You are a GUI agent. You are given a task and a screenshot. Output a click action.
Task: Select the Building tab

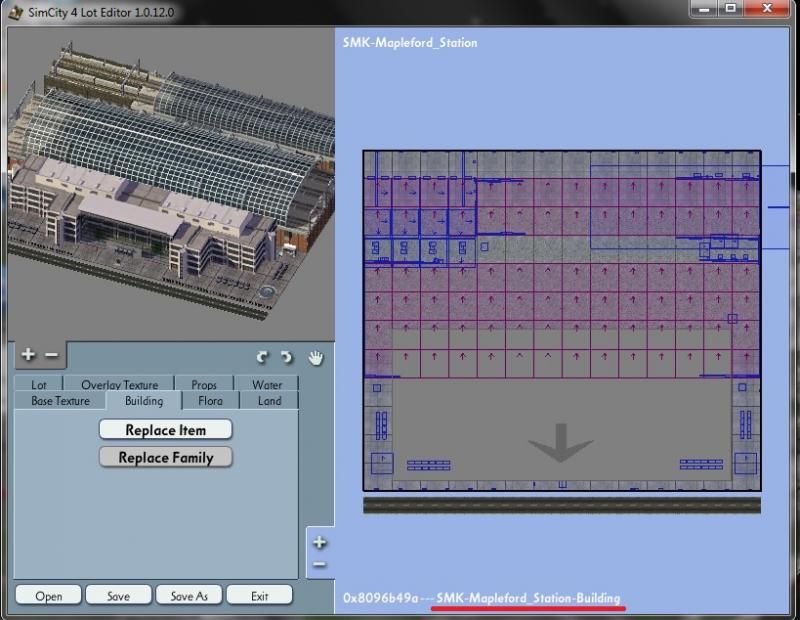click(x=144, y=401)
